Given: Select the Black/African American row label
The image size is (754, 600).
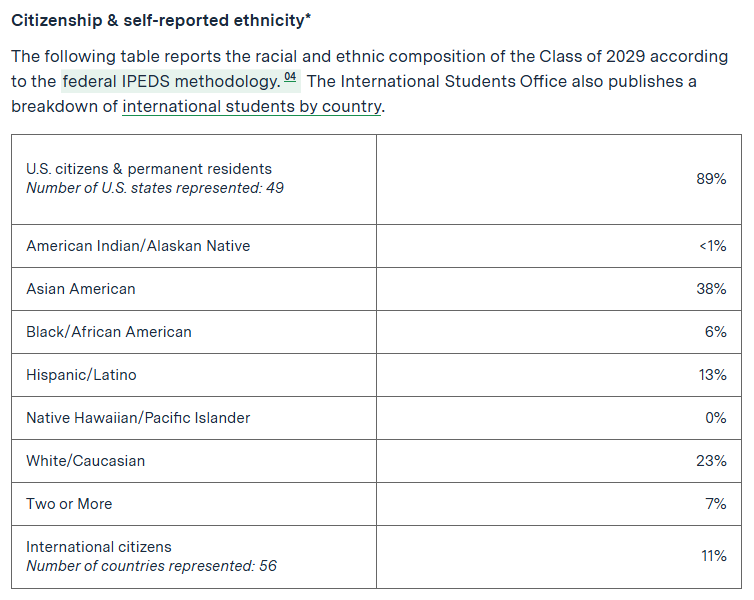Looking at the screenshot, I should tap(109, 332).
